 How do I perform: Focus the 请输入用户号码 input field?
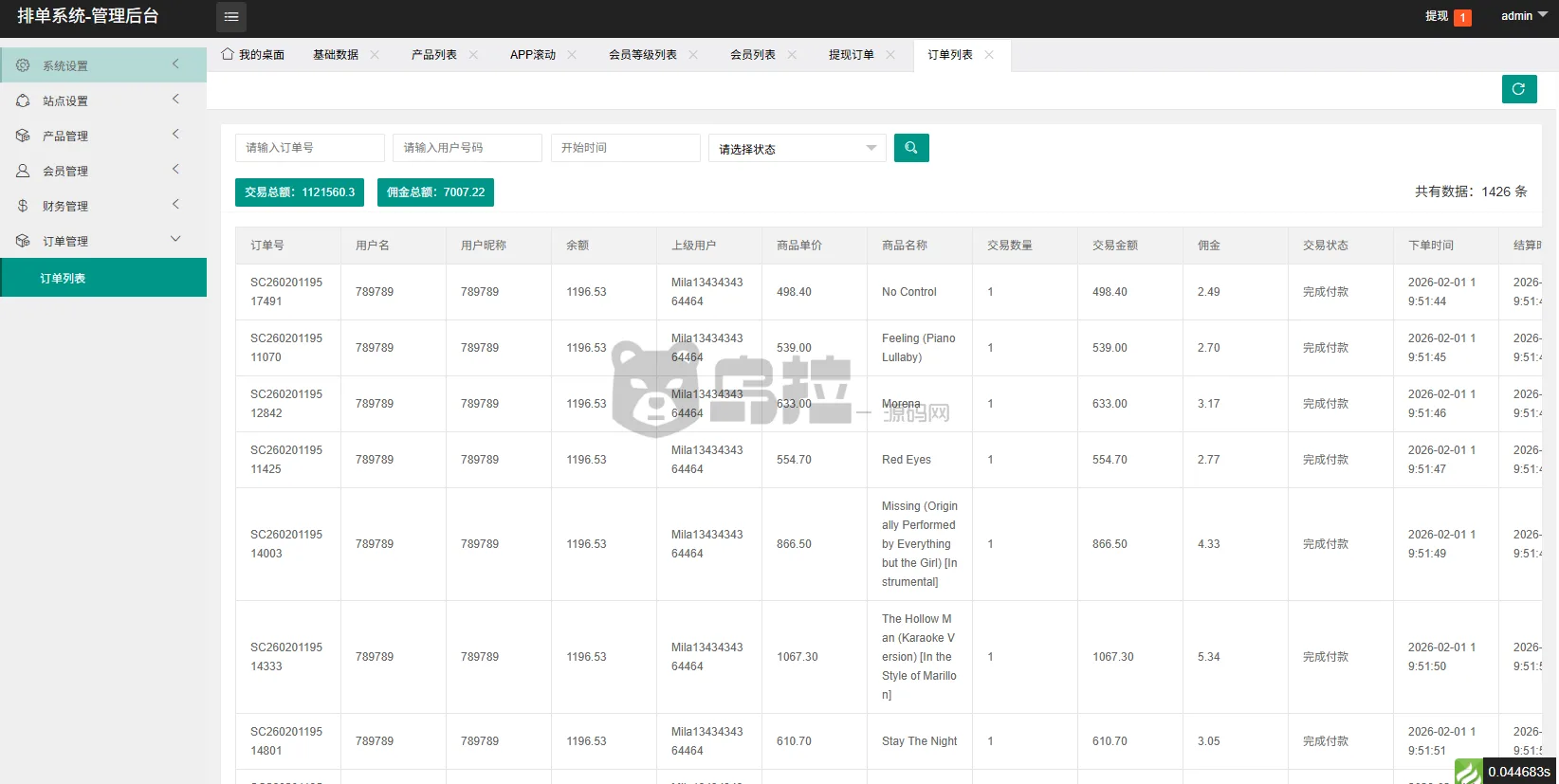(x=468, y=148)
